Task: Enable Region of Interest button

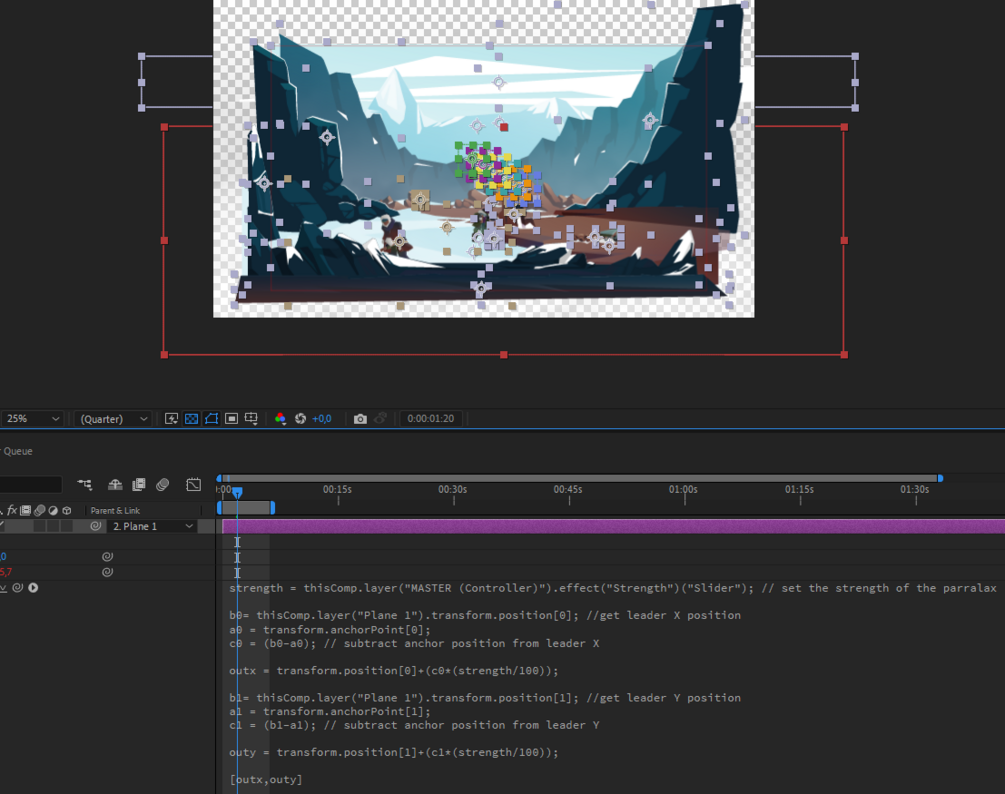Action: pyautogui.click(x=231, y=418)
